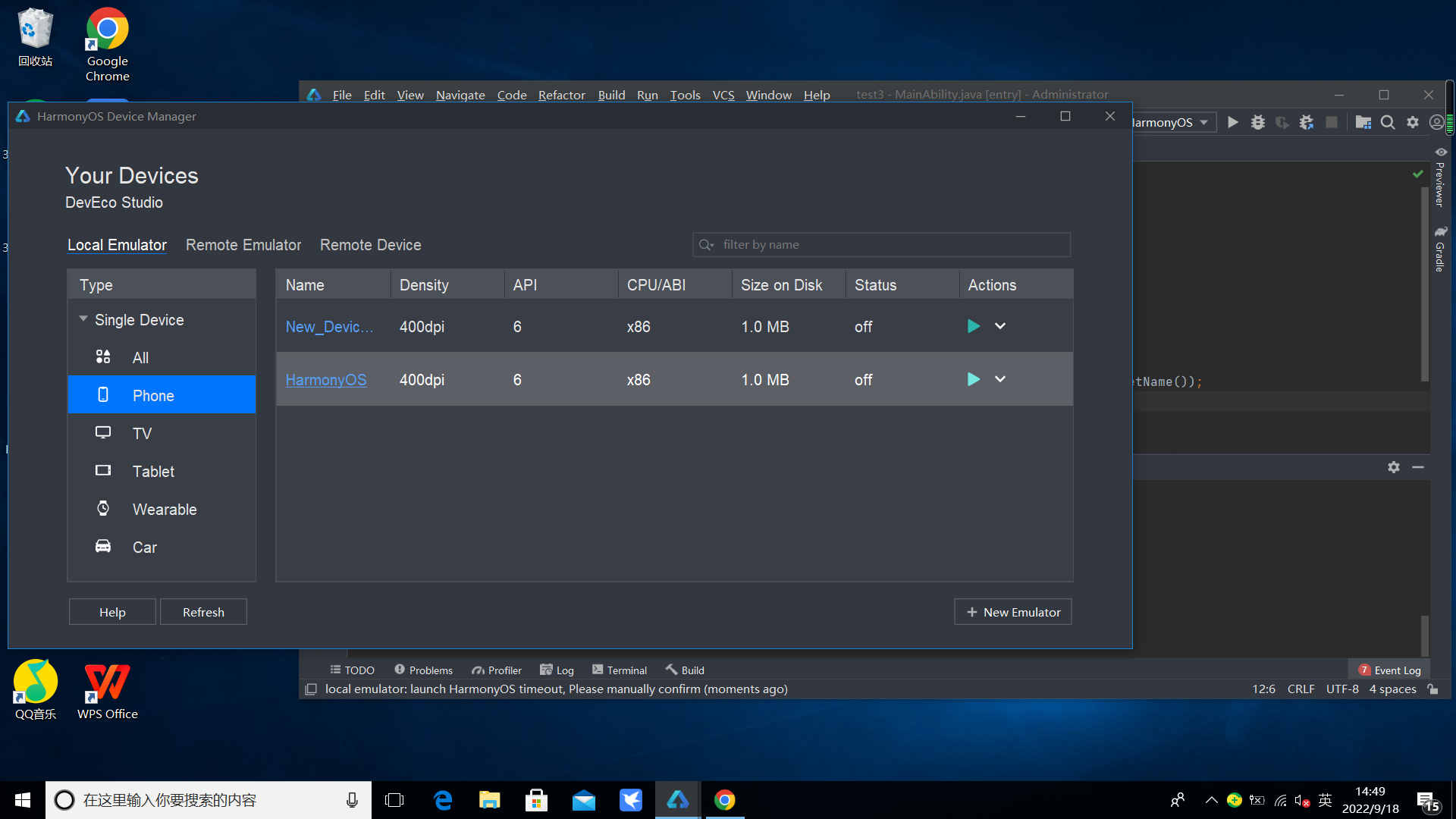Open the HarmonyOS emulator link
The image size is (1456, 819).
(326, 380)
